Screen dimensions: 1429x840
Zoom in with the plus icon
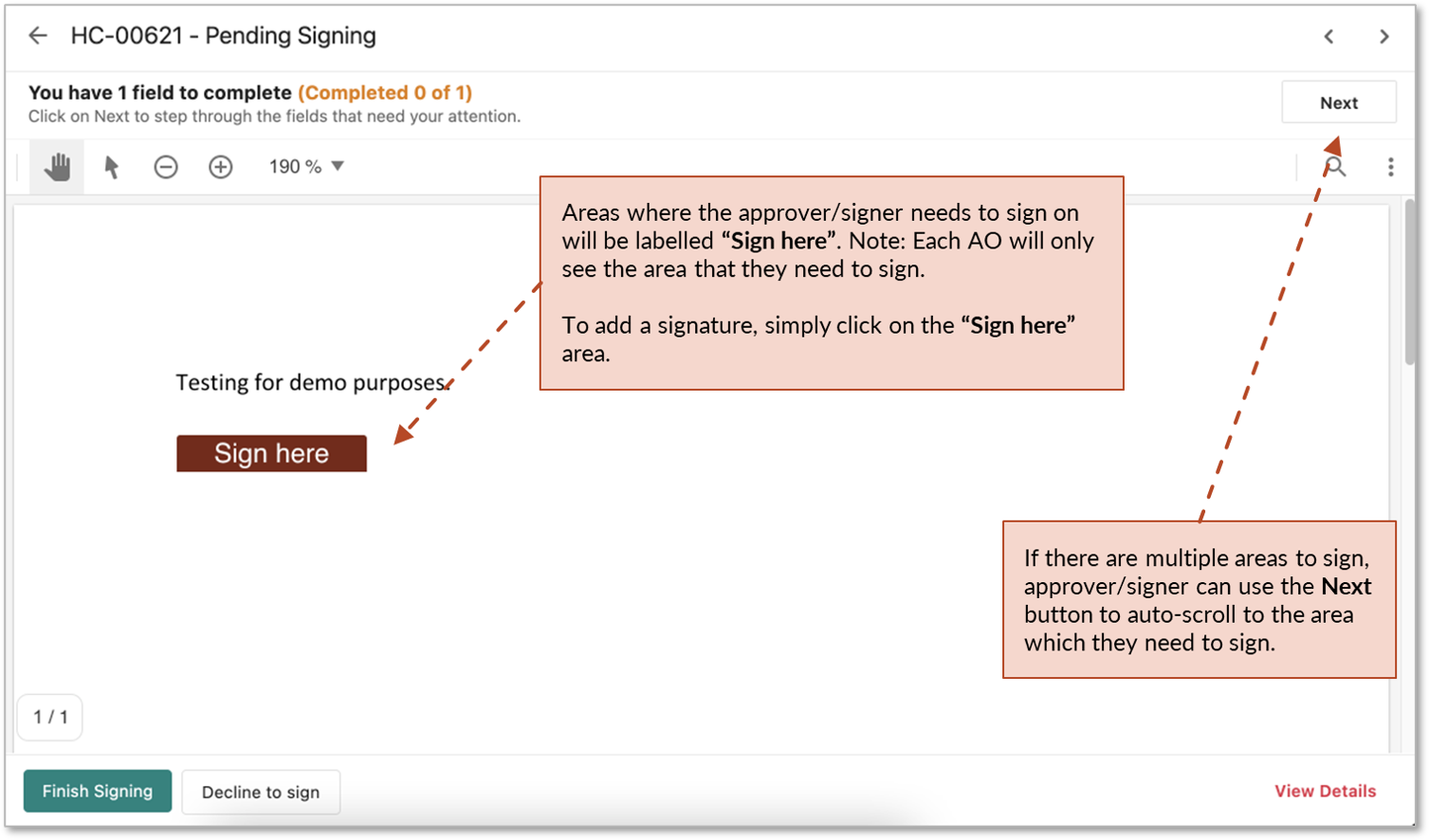[220, 167]
